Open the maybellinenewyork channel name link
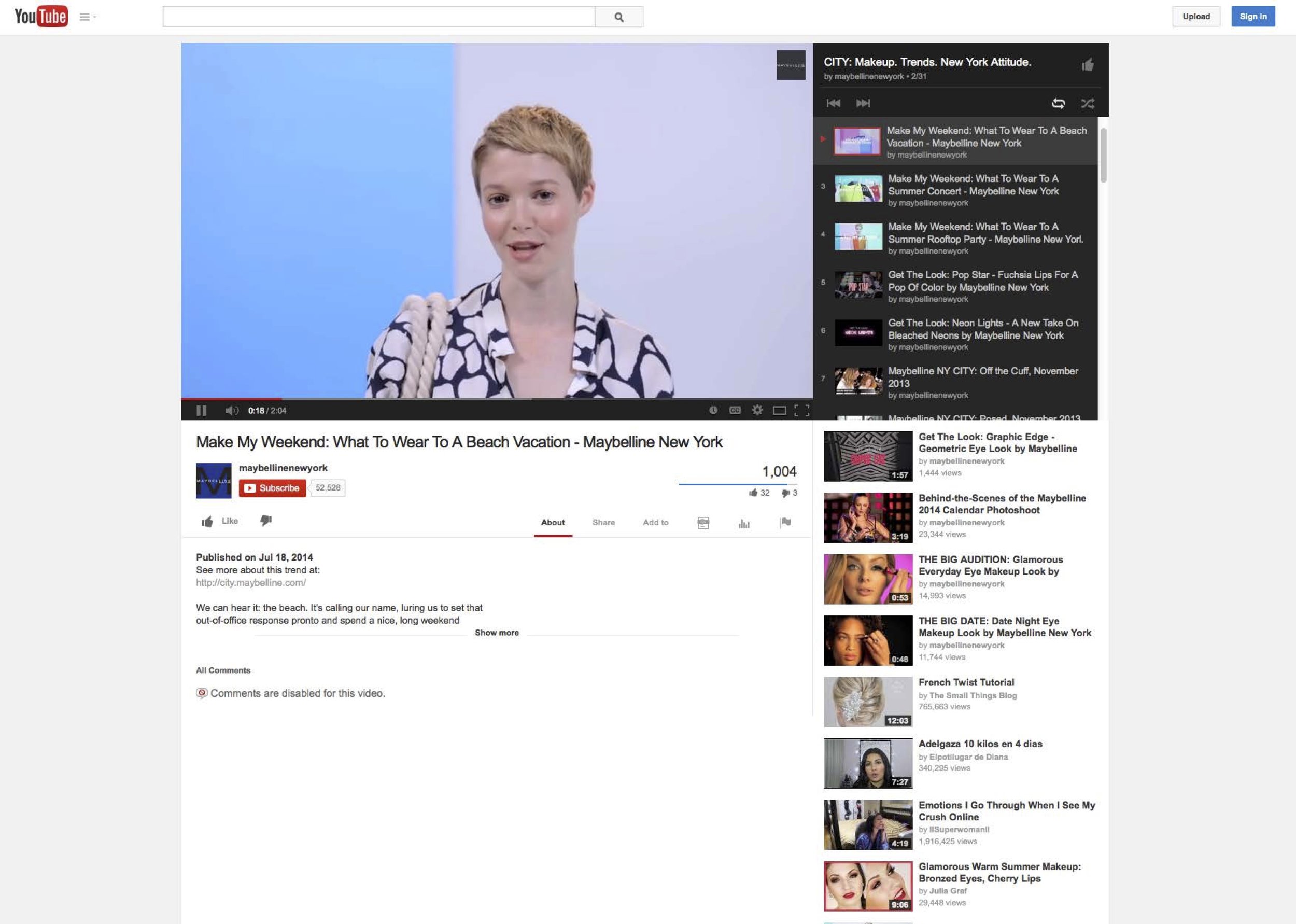 283,468
